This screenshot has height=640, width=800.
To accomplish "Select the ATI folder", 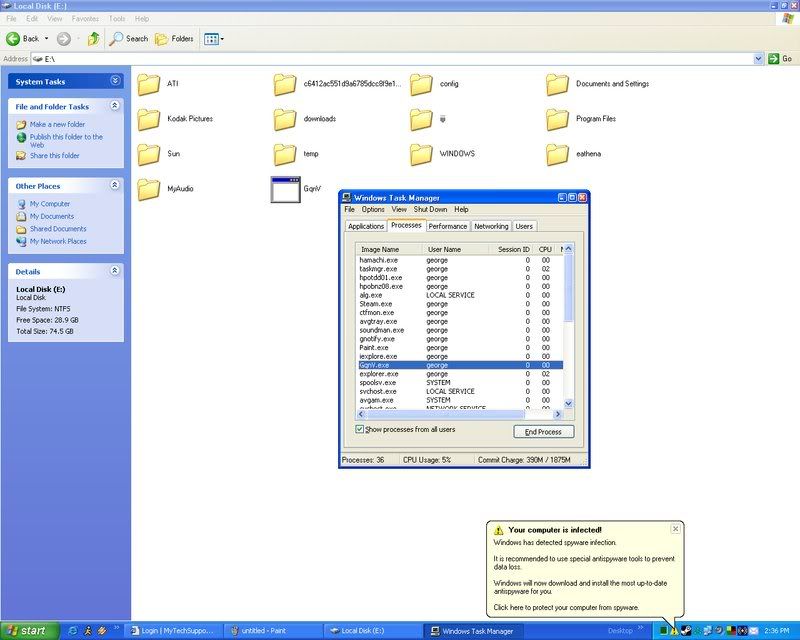I will 158,84.
